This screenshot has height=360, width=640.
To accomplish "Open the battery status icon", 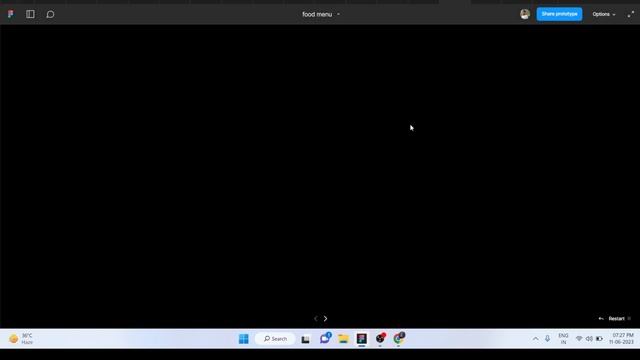I will pos(599,339).
